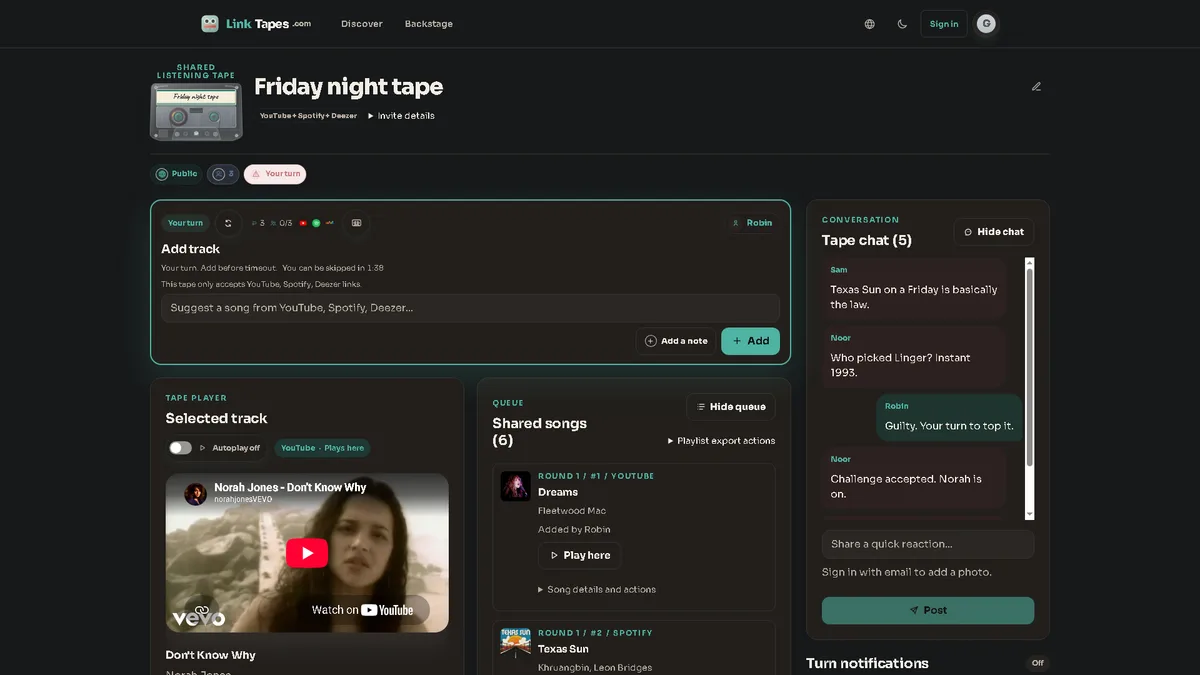The height and width of the screenshot is (675, 1200).
Task: Click the Dreams album cover thumbnail
Action: point(516,486)
